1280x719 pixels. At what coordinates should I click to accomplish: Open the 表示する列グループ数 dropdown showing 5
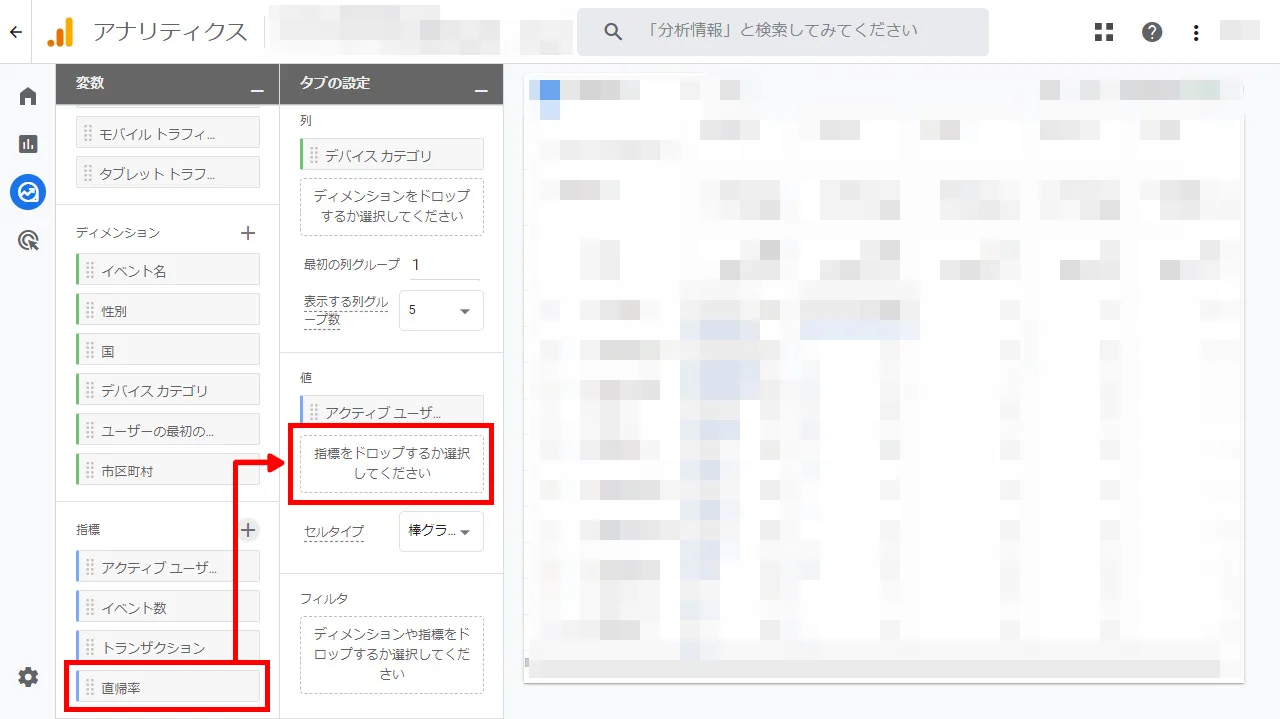tap(441, 310)
